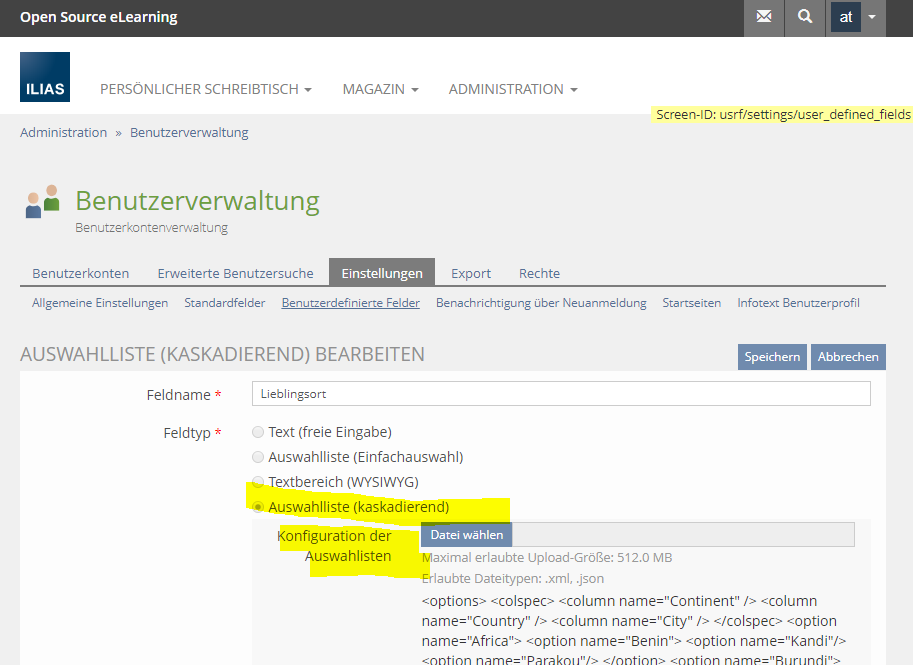This screenshot has height=665, width=913.
Task: Open the Erweiterte Benutzersuche tab
Action: (x=235, y=273)
